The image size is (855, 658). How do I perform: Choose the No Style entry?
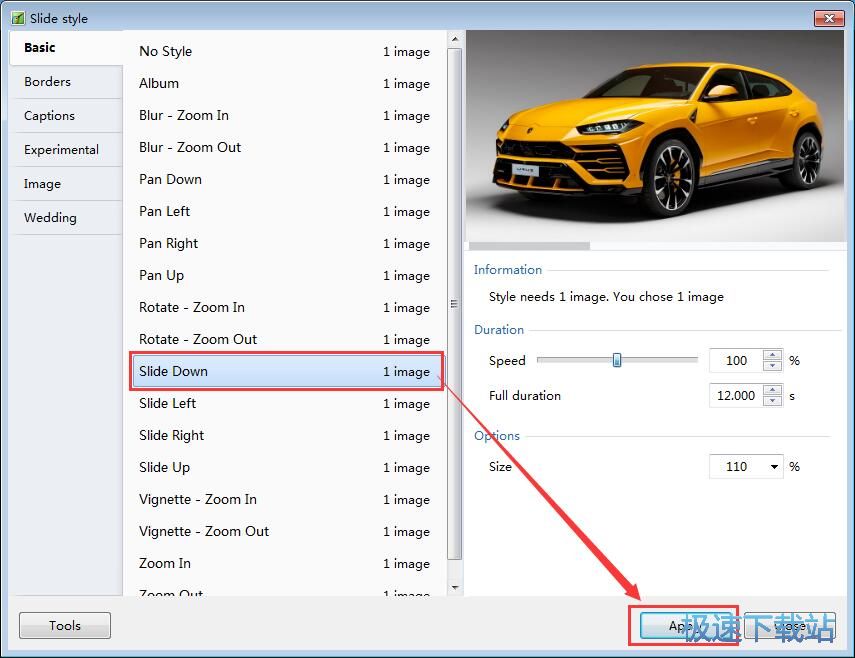[287, 51]
